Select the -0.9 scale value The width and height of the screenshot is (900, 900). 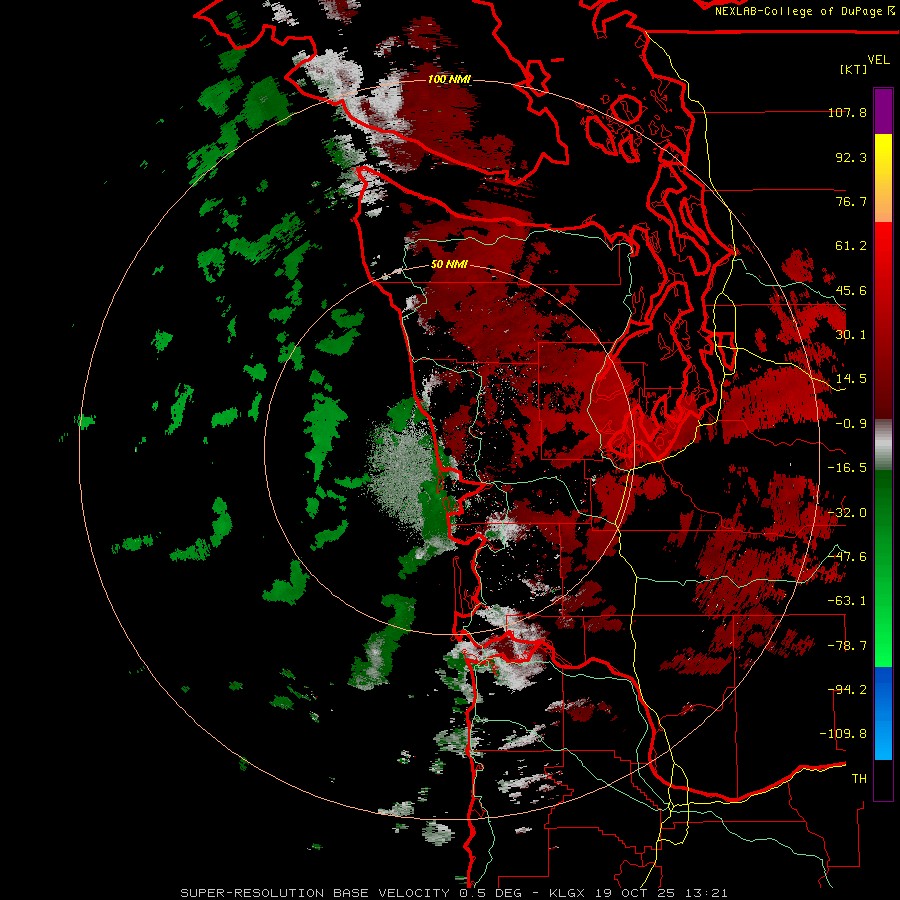(x=851, y=424)
